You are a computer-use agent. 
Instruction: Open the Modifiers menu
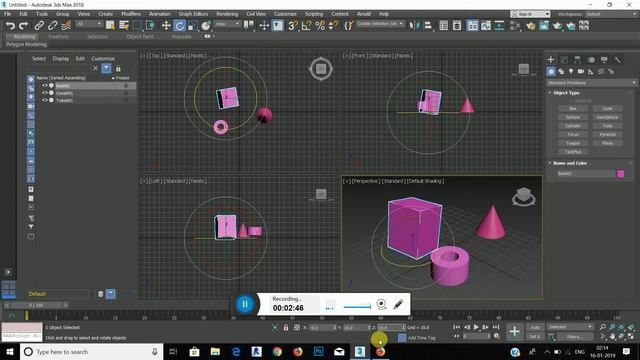point(131,14)
